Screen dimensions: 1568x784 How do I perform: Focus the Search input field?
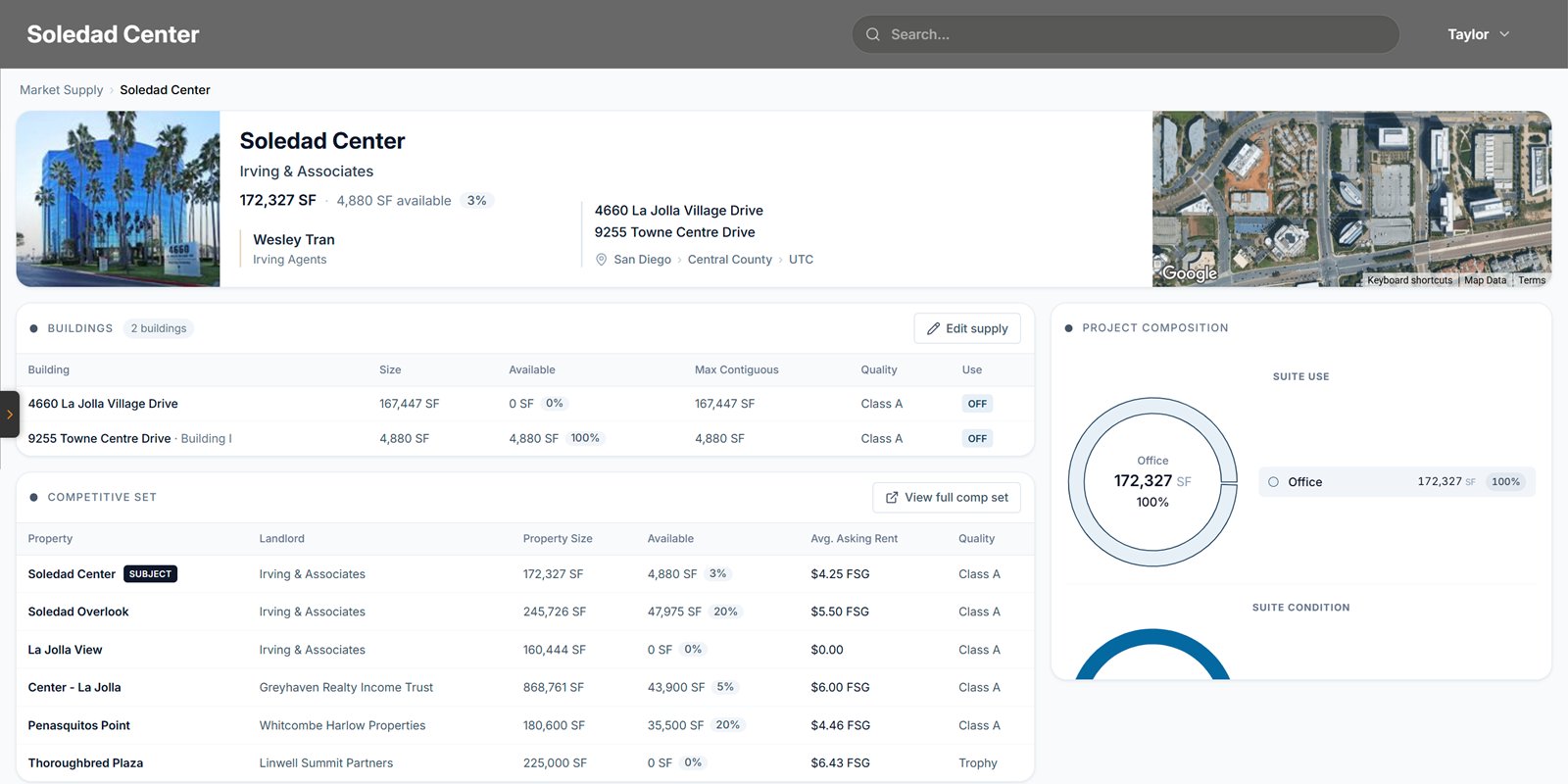pyautogui.click(x=1125, y=34)
